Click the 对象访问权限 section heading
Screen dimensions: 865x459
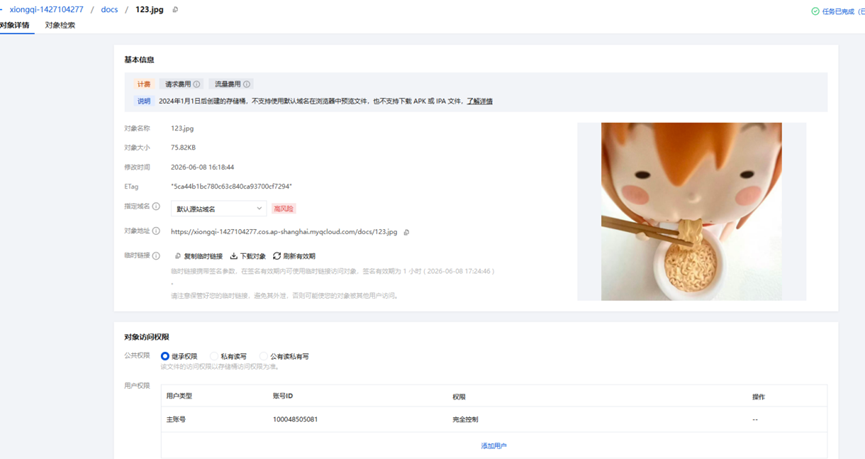147,337
